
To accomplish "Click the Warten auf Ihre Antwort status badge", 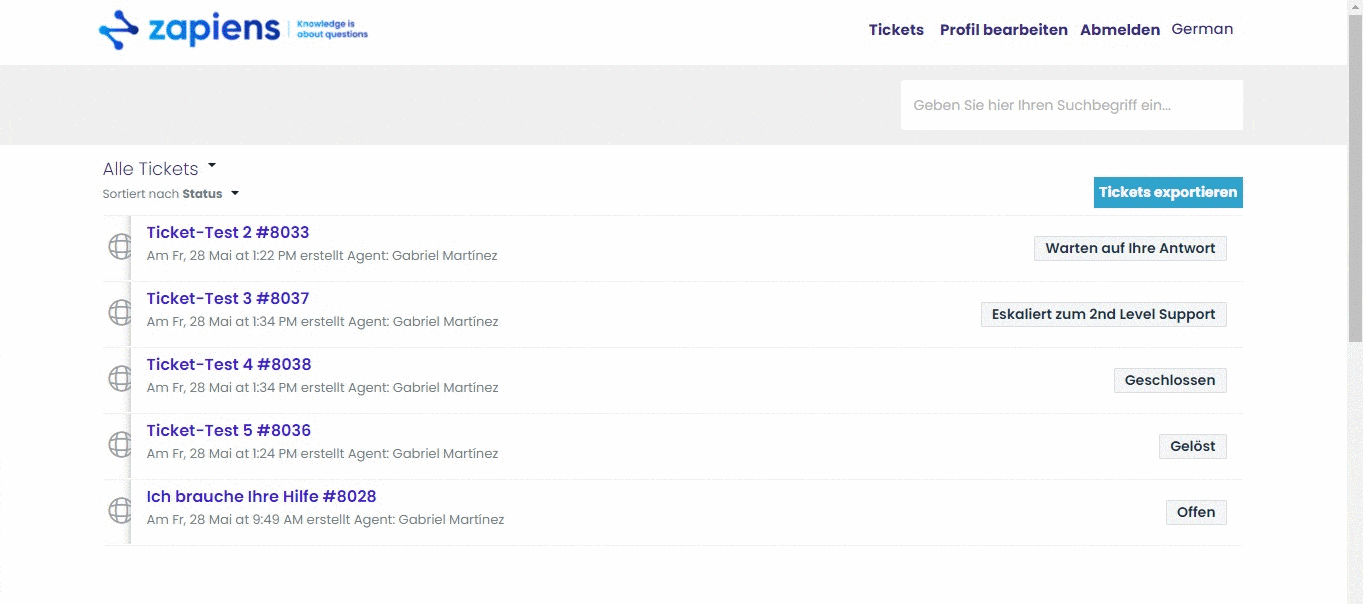I will [1130, 248].
